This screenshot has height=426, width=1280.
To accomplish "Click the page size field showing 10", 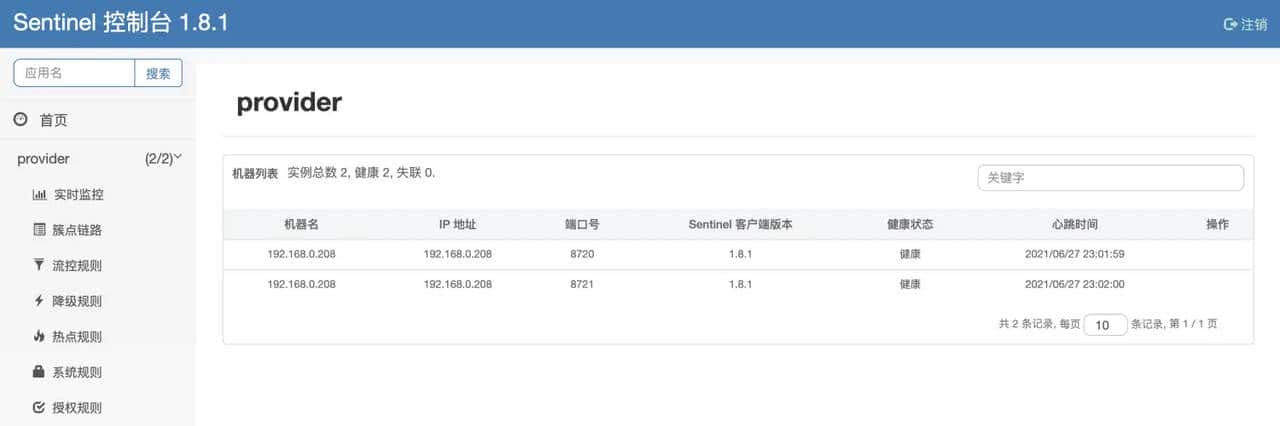I will pyautogui.click(x=1105, y=325).
